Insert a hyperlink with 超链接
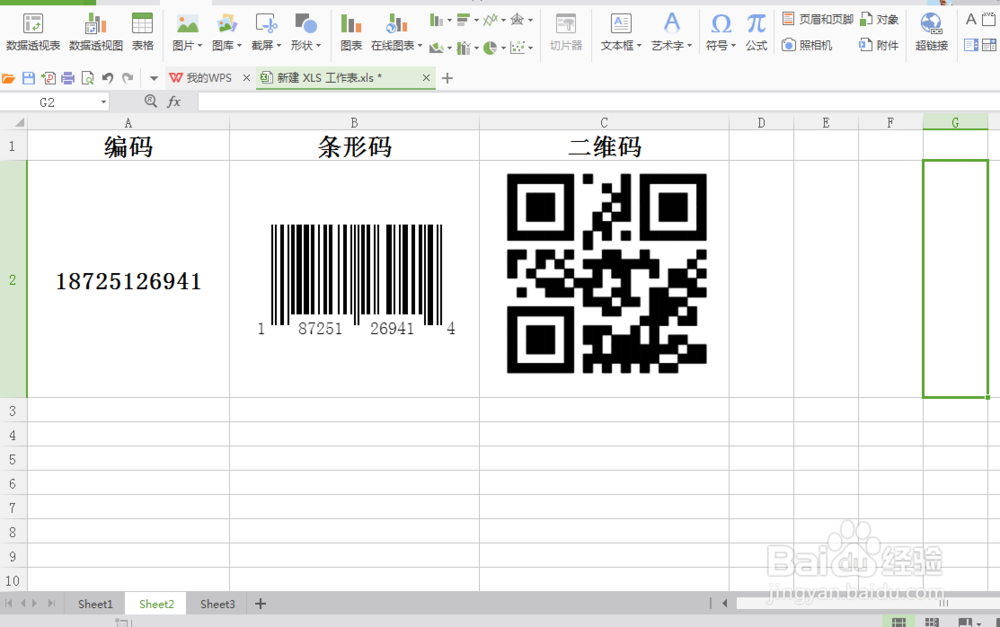1000x627 pixels. coord(931,32)
